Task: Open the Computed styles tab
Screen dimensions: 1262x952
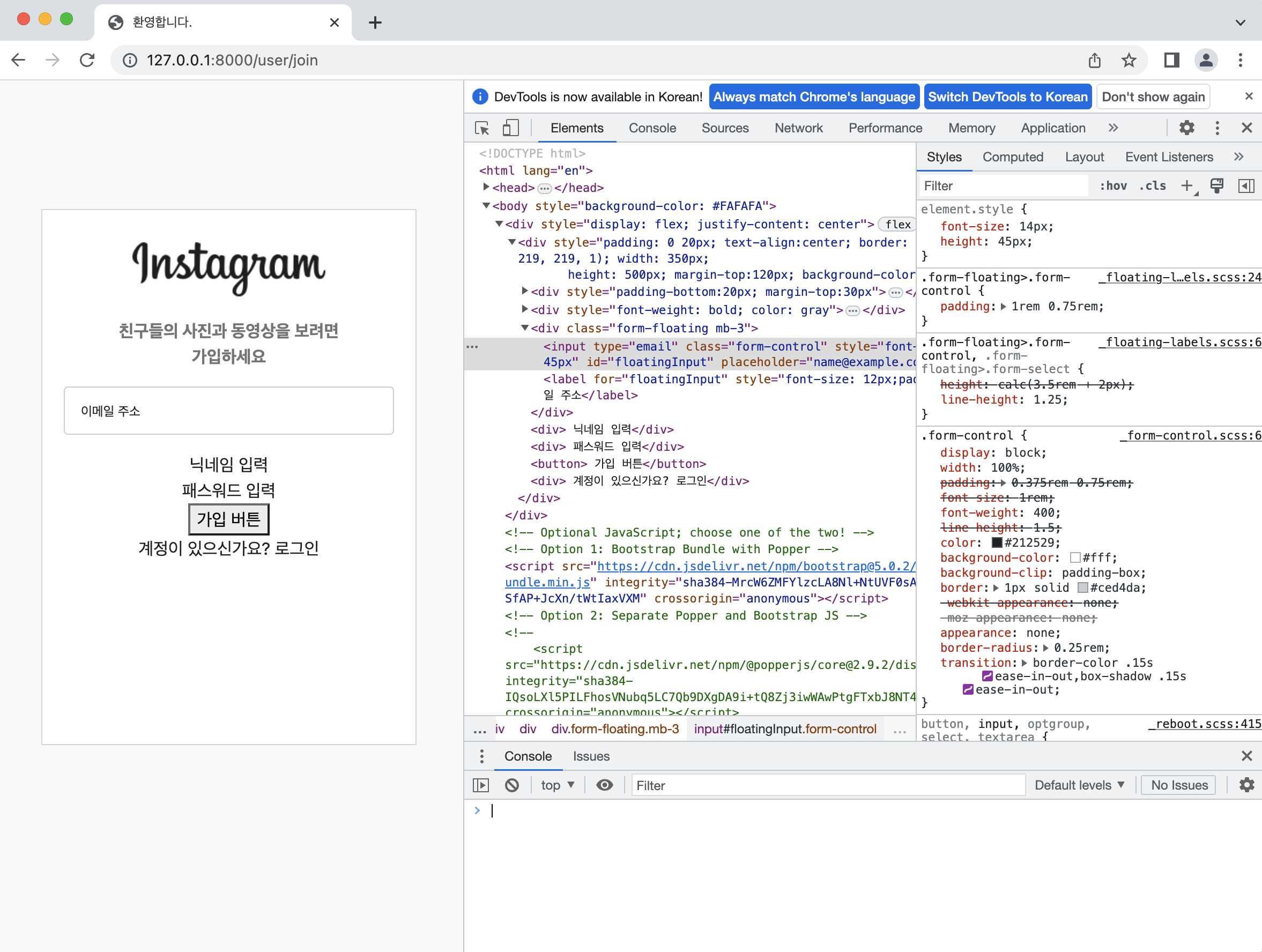Action: [x=1012, y=157]
